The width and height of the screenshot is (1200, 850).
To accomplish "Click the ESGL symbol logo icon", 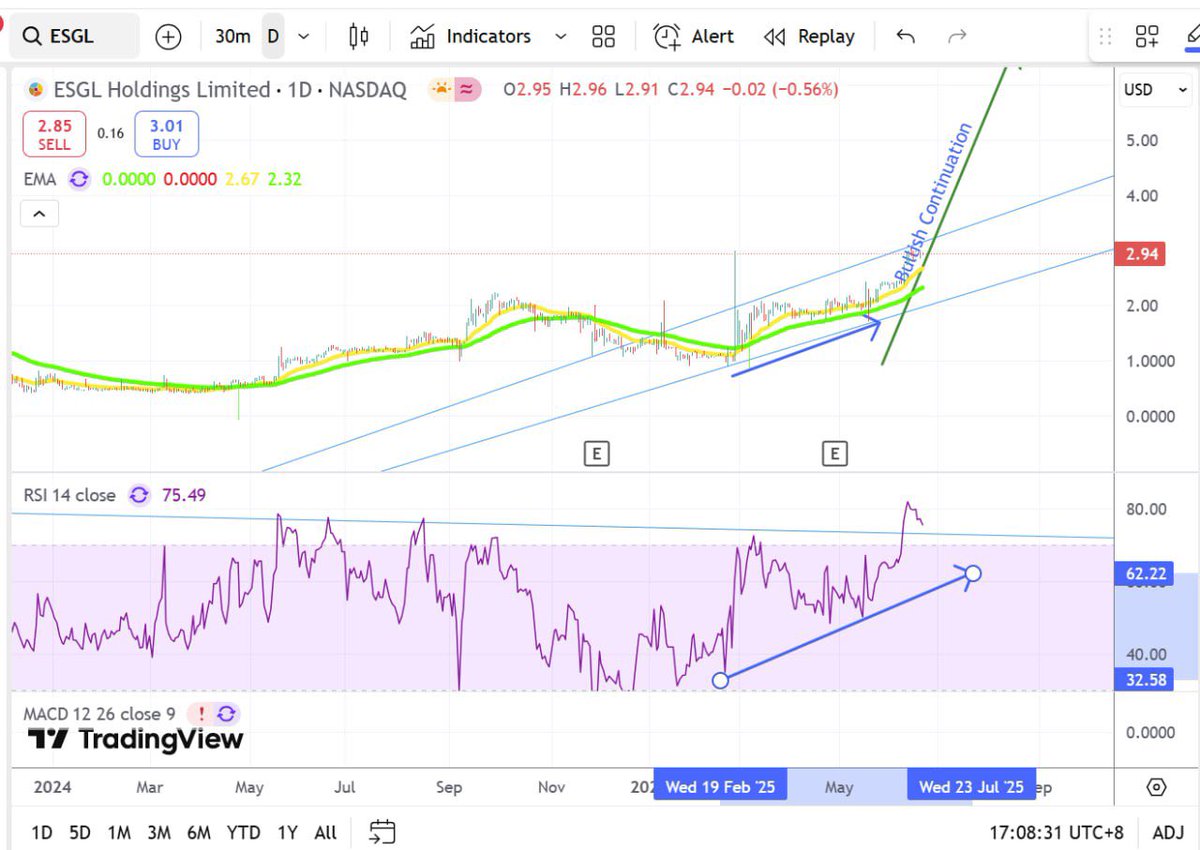I will [36, 90].
